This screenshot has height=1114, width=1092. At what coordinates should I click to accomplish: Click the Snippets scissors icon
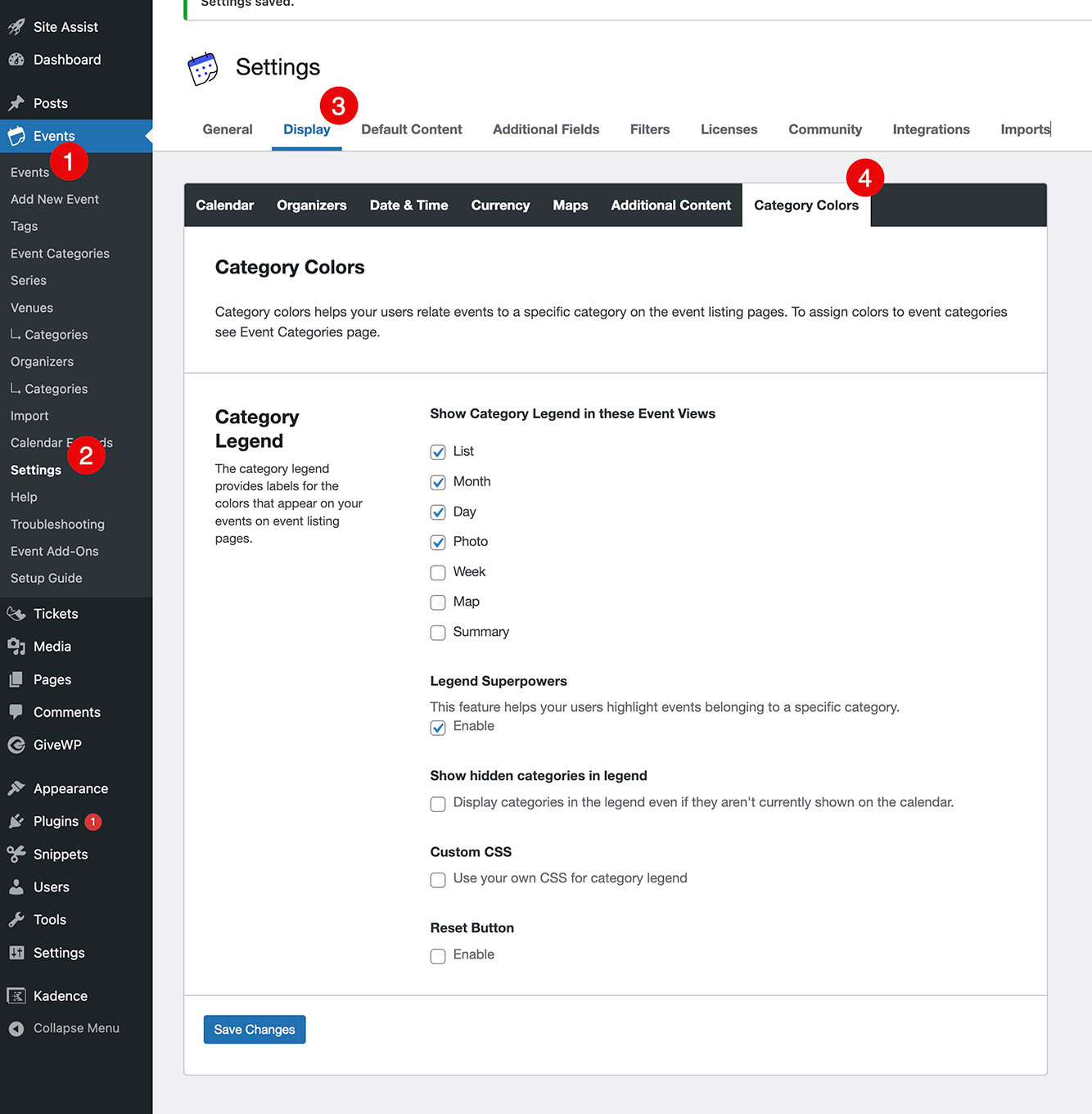tap(16, 854)
